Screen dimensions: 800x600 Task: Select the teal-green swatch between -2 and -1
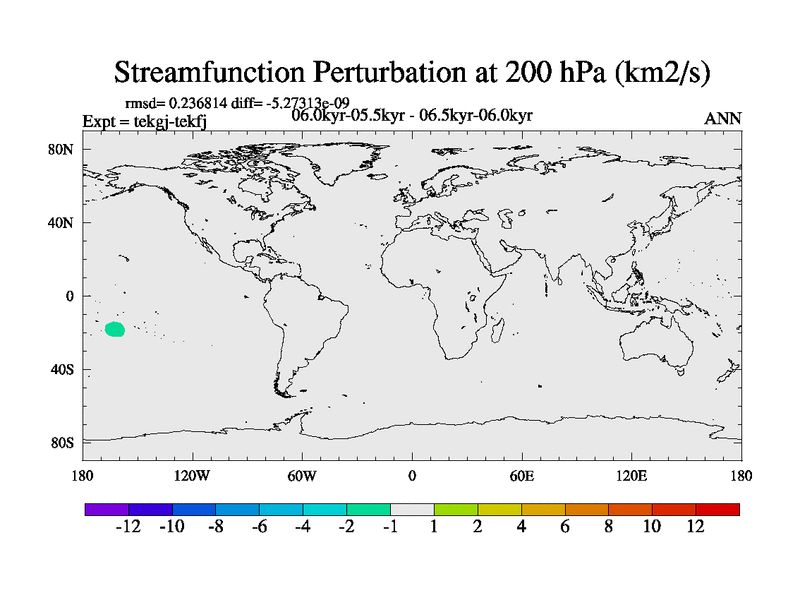point(368,509)
